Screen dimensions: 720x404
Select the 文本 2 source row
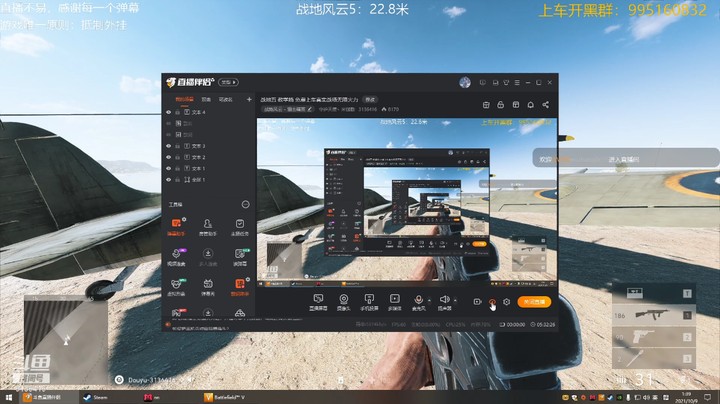point(208,157)
